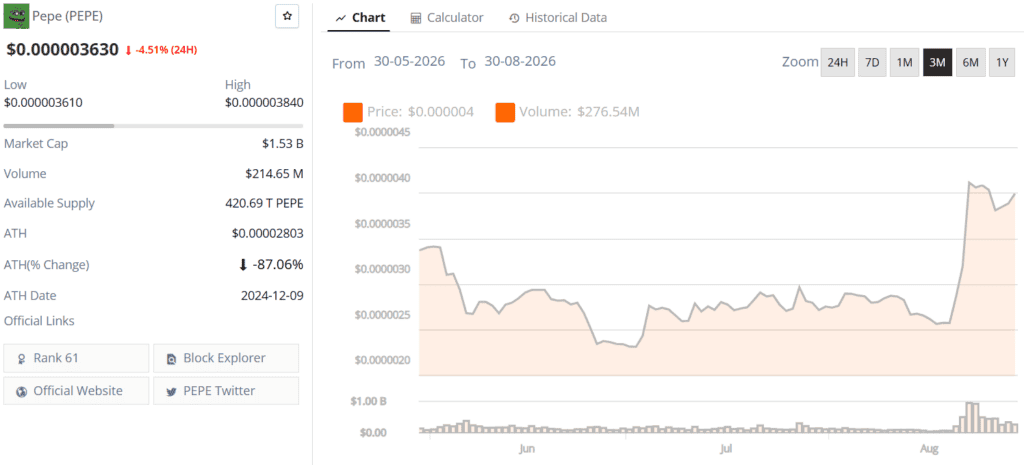1024x465 pixels.
Task: Open the Historical Data tab
Action: tap(558, 18)
